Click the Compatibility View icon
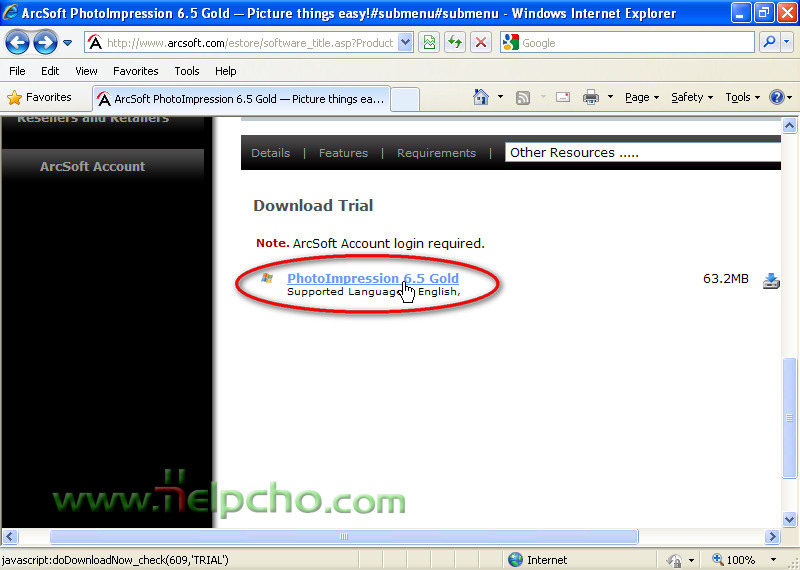This screenshot has height=570, width=800. pos(429,43)
